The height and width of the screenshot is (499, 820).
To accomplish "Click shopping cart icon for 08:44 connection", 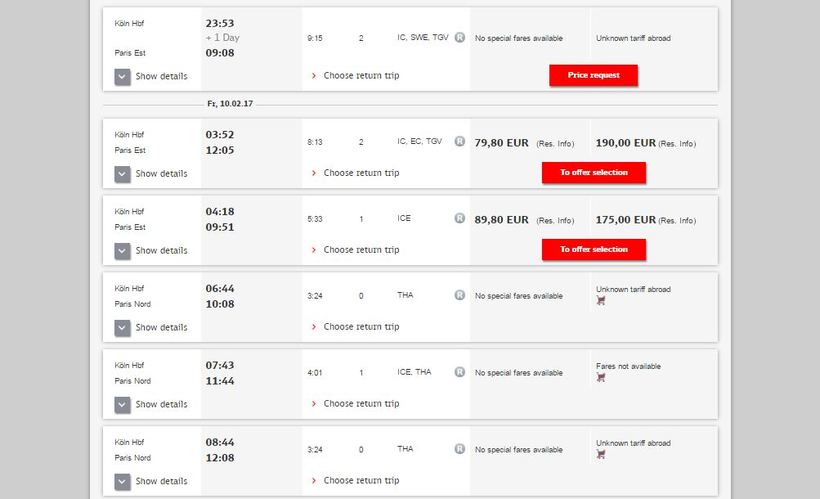I will pyautogui.click(x=601, y=454).
